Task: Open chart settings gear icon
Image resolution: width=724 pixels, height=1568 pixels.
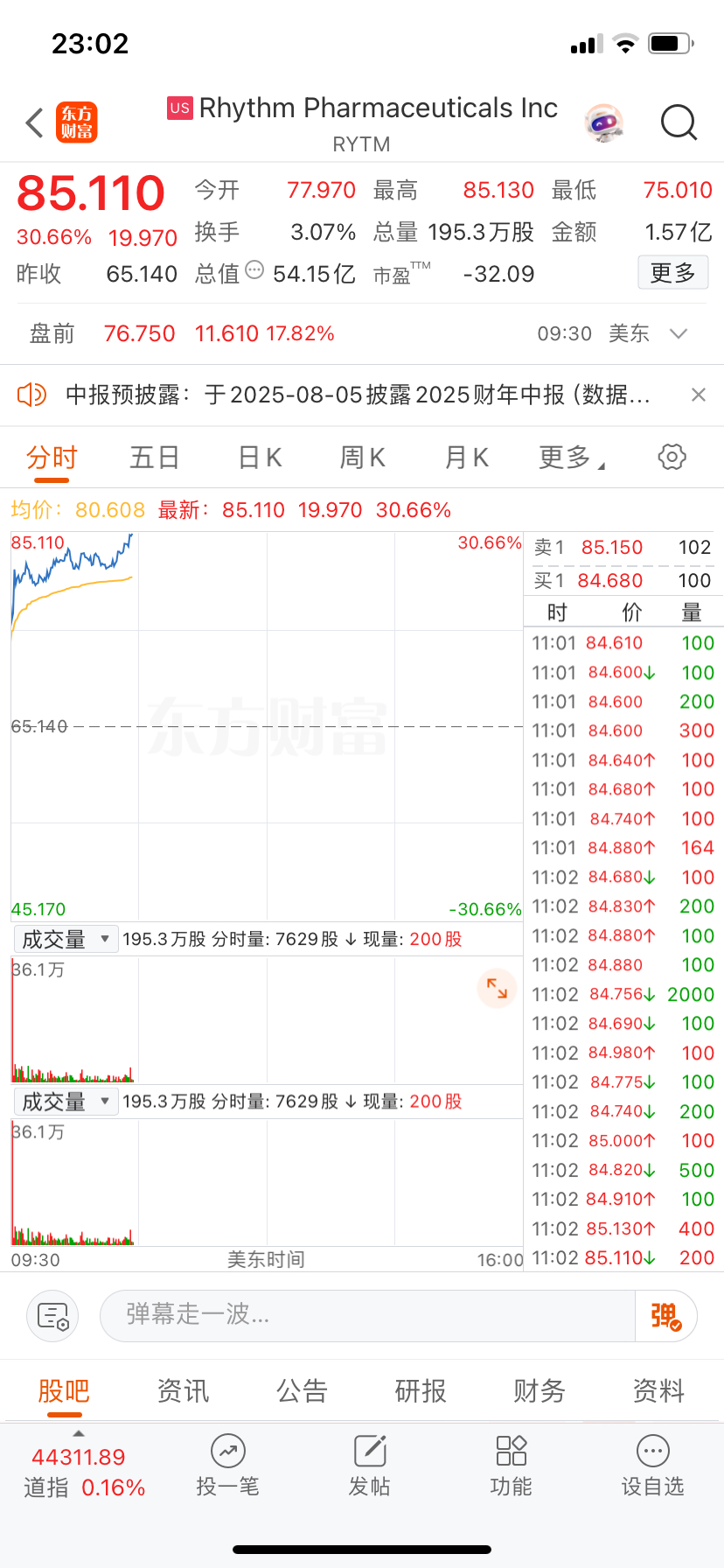Action: coord(672,457)
